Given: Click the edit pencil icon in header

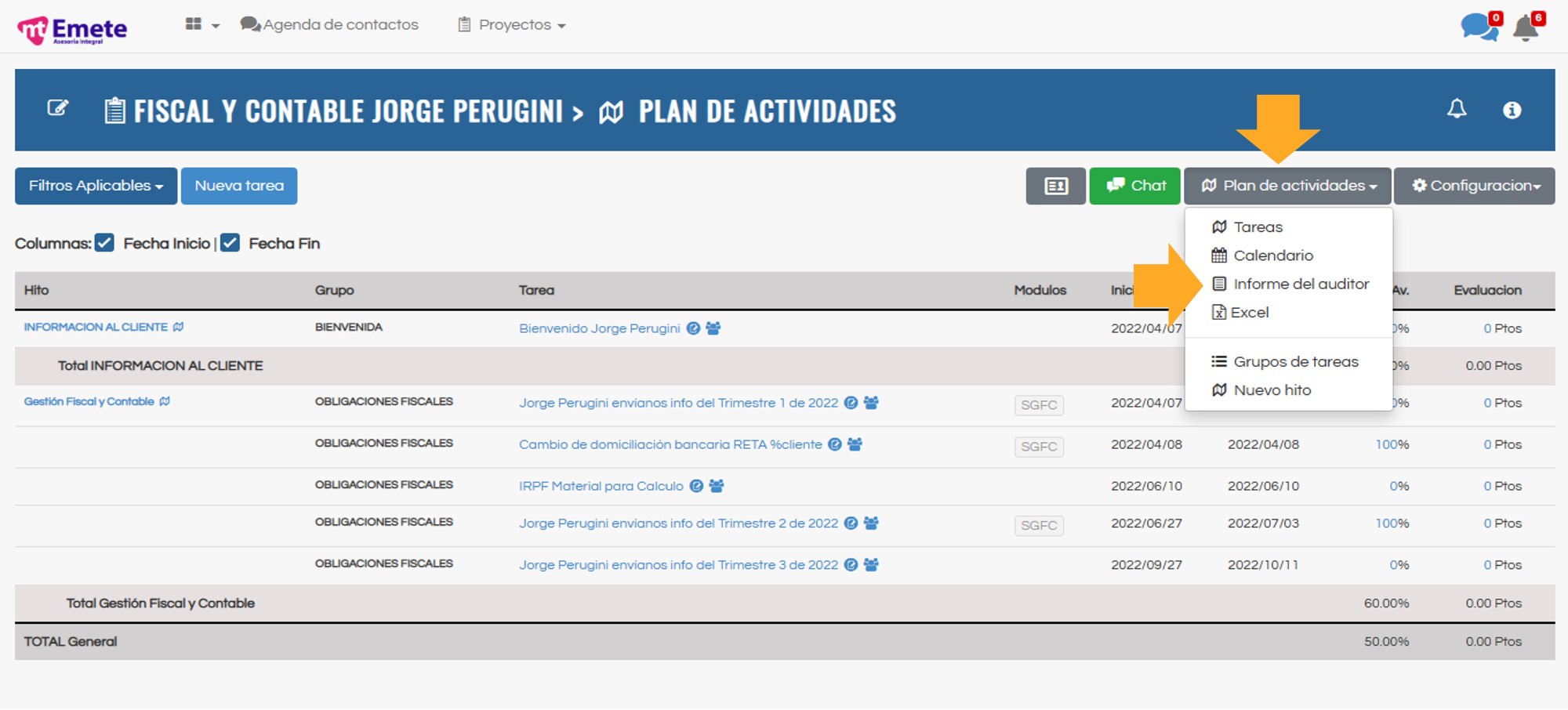Looking at the screenshot, I should pos(58,108).
